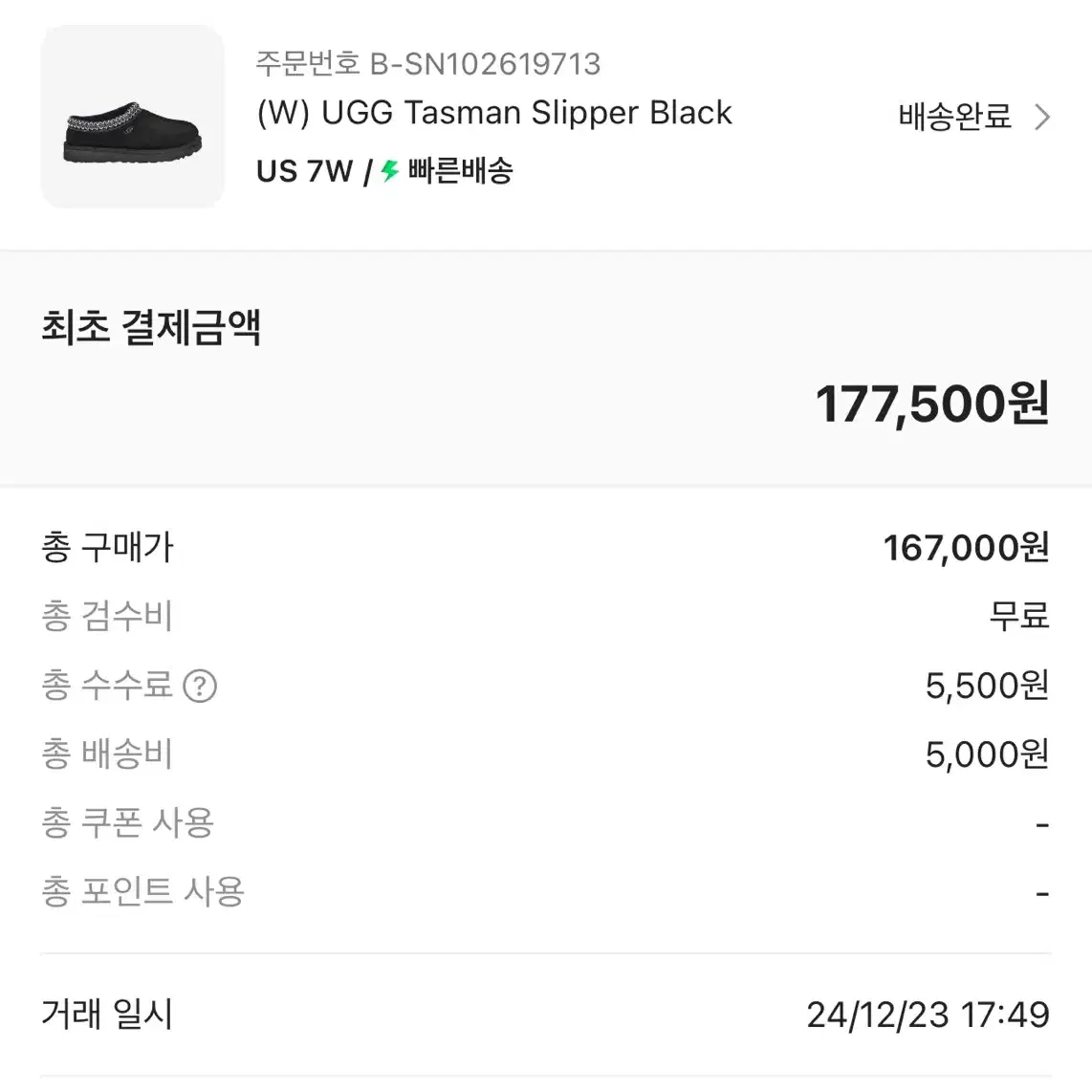The height and width of the screenshot is (1092, 1092).
Task: Open the UGG Tasman Slipper product thumbnail
Action: click(x=132, y=117)
